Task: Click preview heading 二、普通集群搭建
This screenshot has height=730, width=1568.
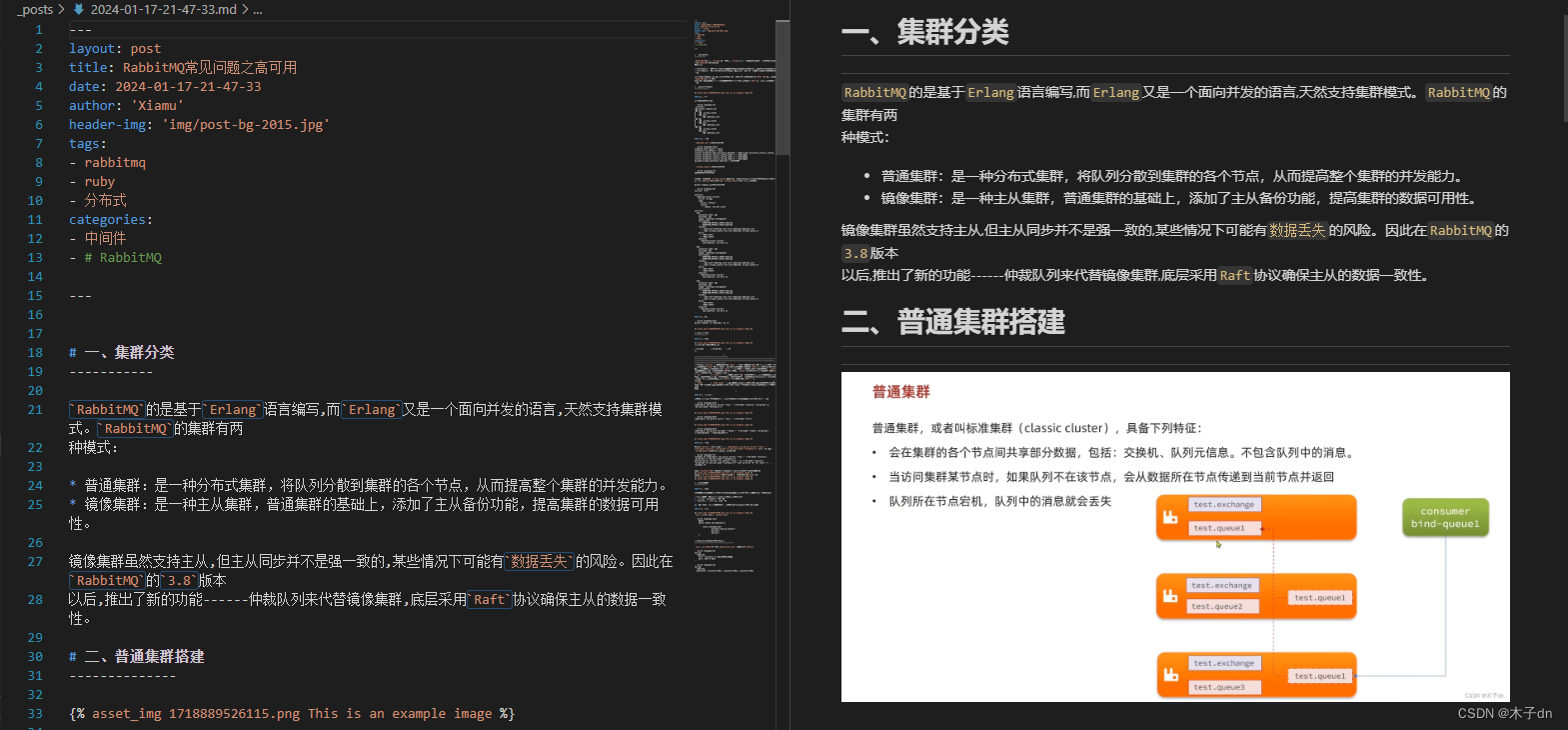Action: (953, 322)
